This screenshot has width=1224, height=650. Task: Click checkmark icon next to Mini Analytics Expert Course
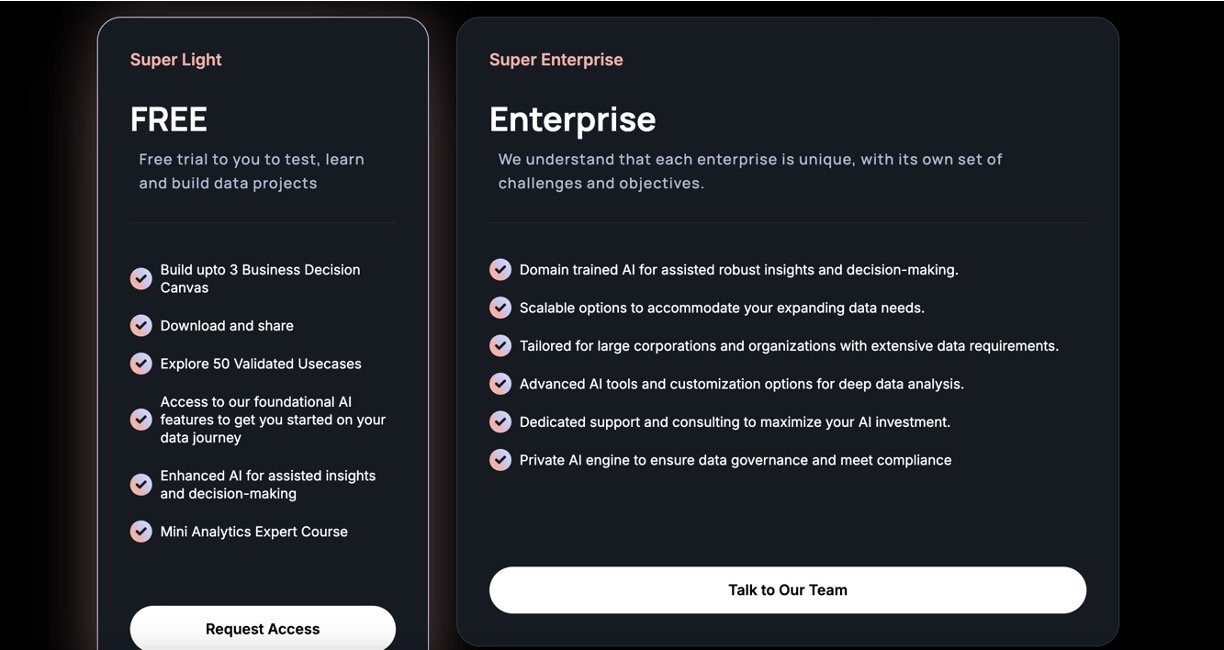tap(141, 532)
